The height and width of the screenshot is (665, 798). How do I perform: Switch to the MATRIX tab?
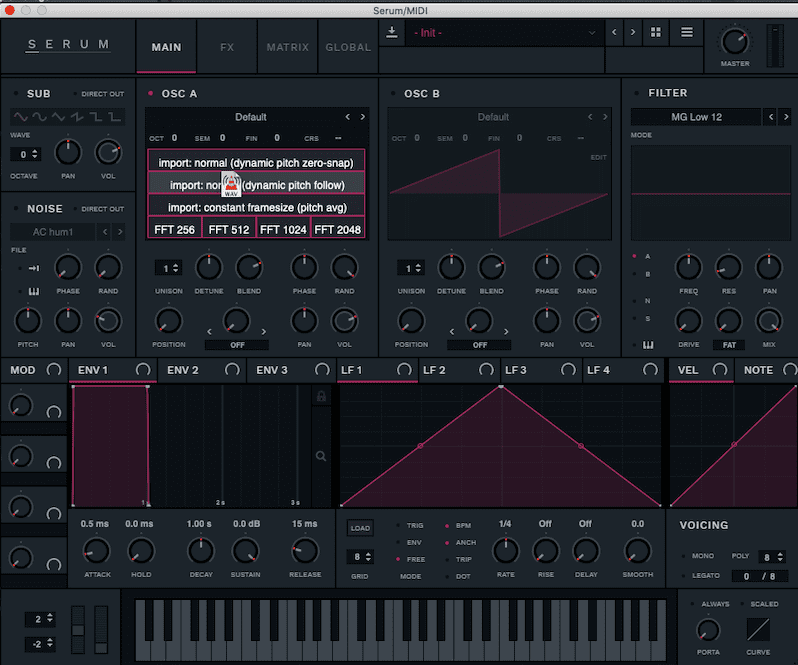point(288,47)
